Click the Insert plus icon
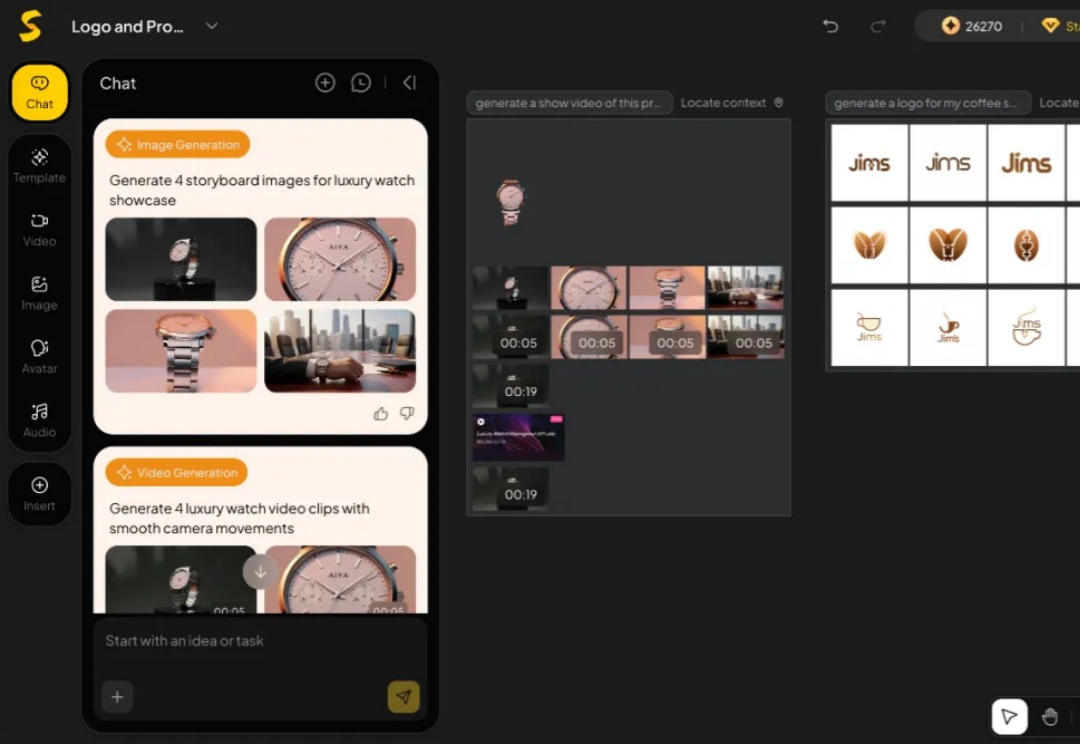Image resolution: width=1080 pixels, height=744 pixels. (40, 486)
